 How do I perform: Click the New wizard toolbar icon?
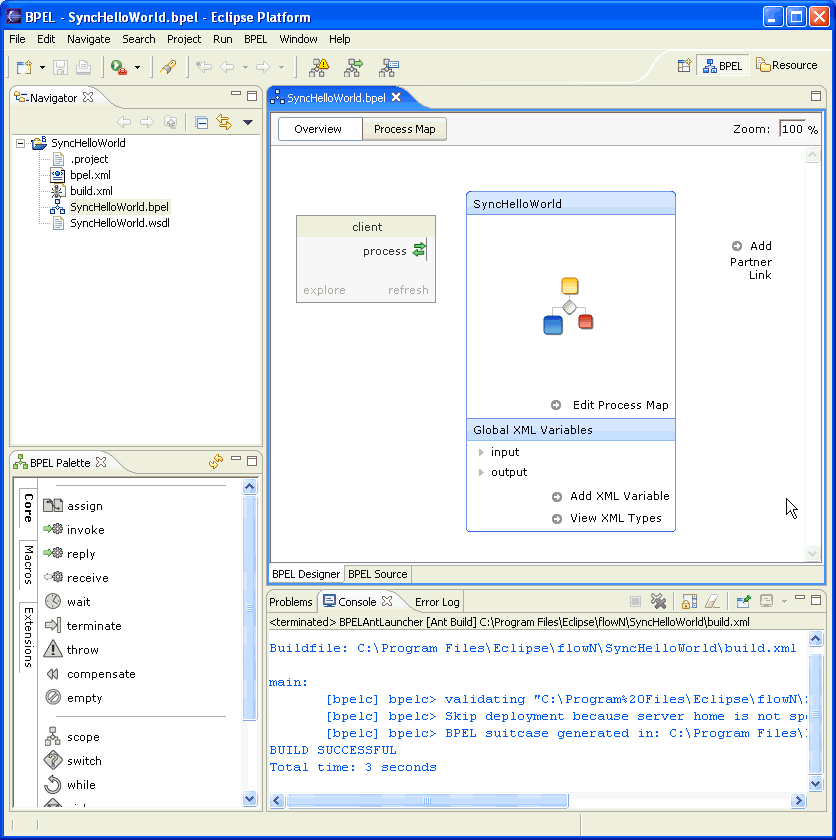(x=24, y=67)
